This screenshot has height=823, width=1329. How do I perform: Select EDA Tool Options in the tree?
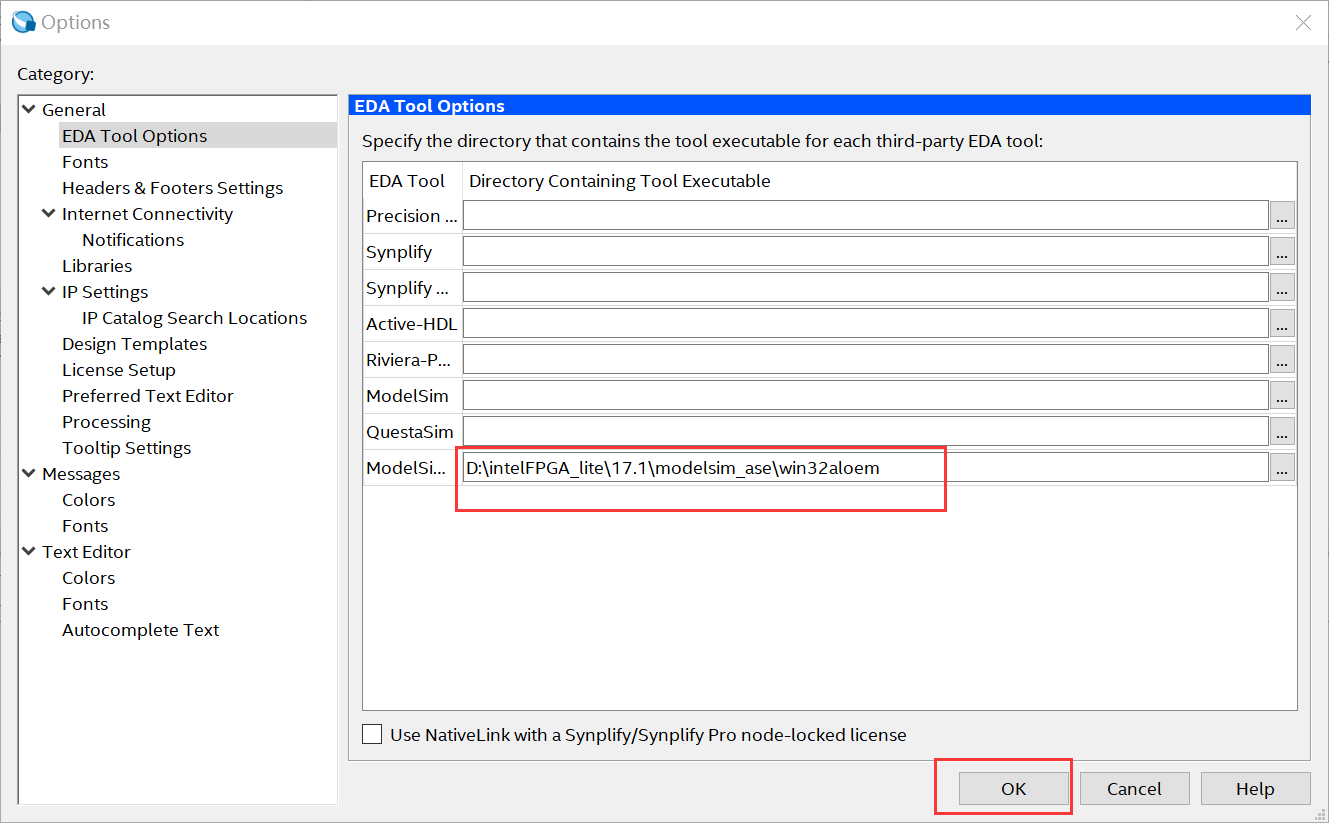coord(135,136)
